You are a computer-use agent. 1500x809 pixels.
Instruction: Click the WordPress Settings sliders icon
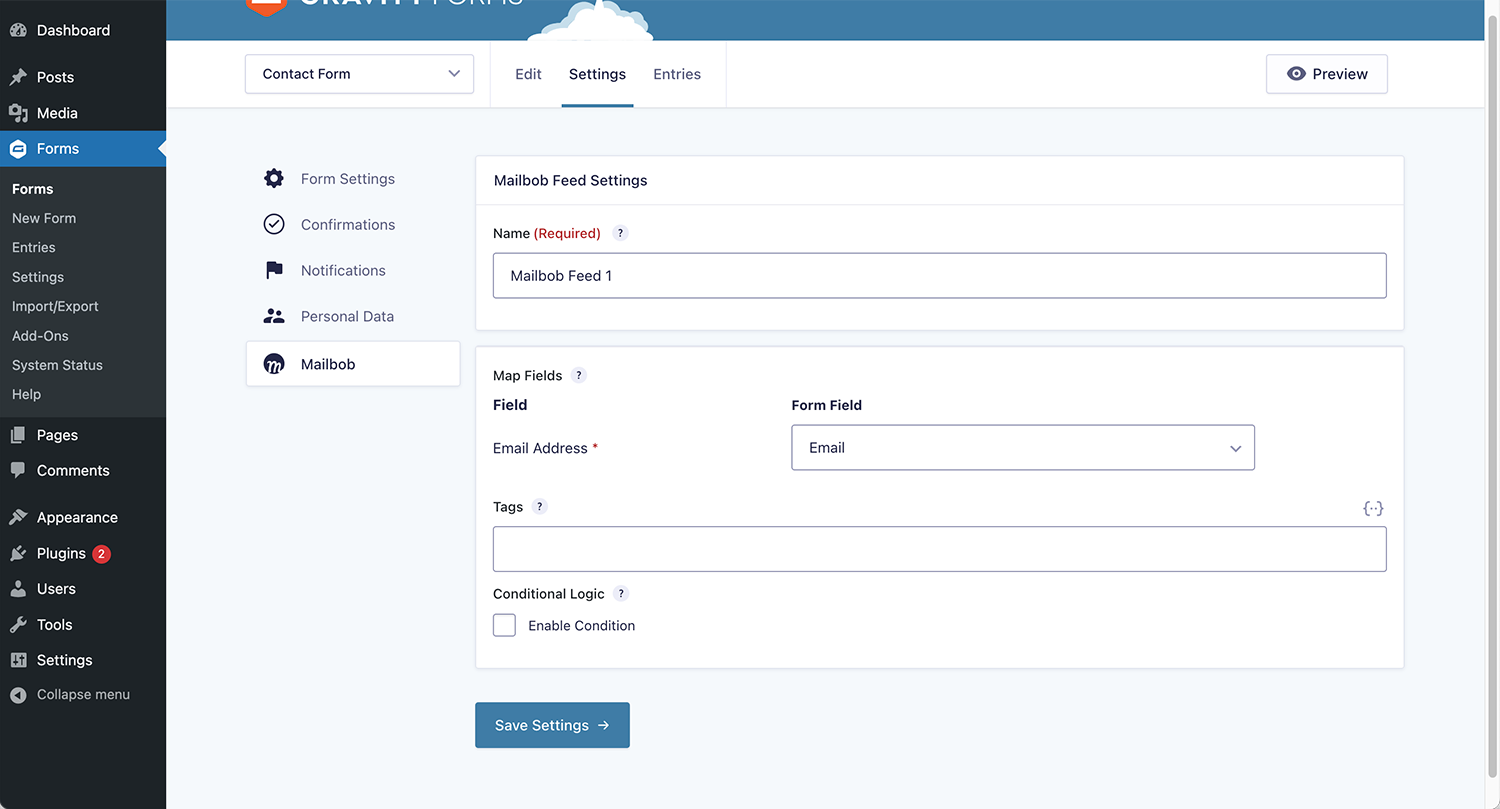point(18,660)
